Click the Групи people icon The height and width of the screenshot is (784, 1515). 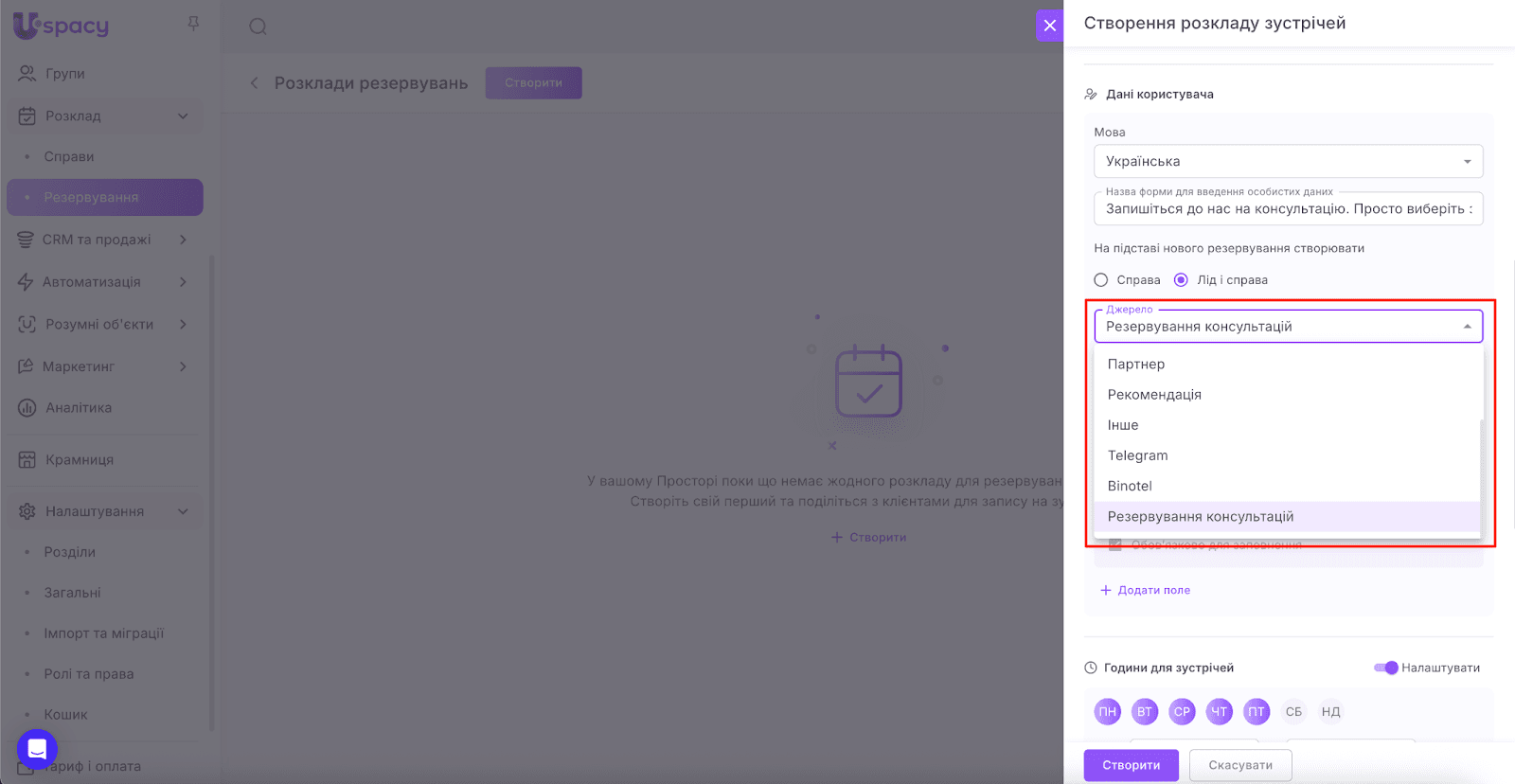[27, 73]
